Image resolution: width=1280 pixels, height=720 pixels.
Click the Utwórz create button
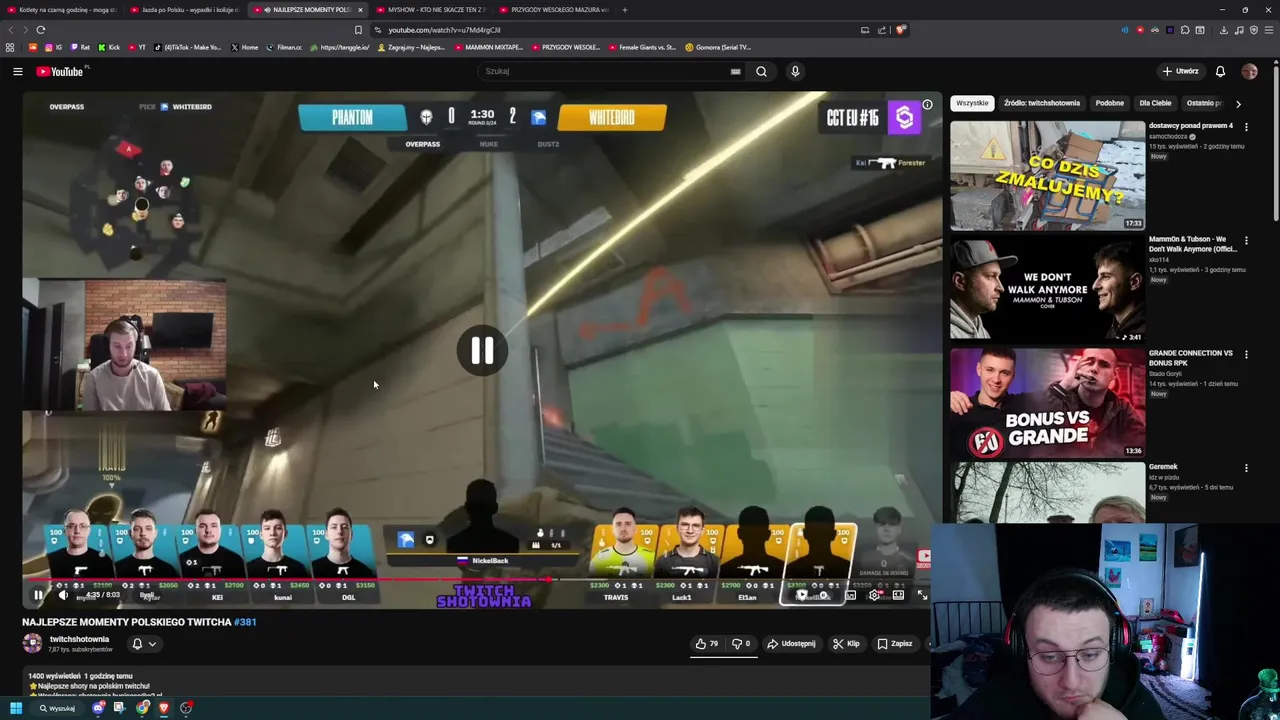coord(1180,71)
